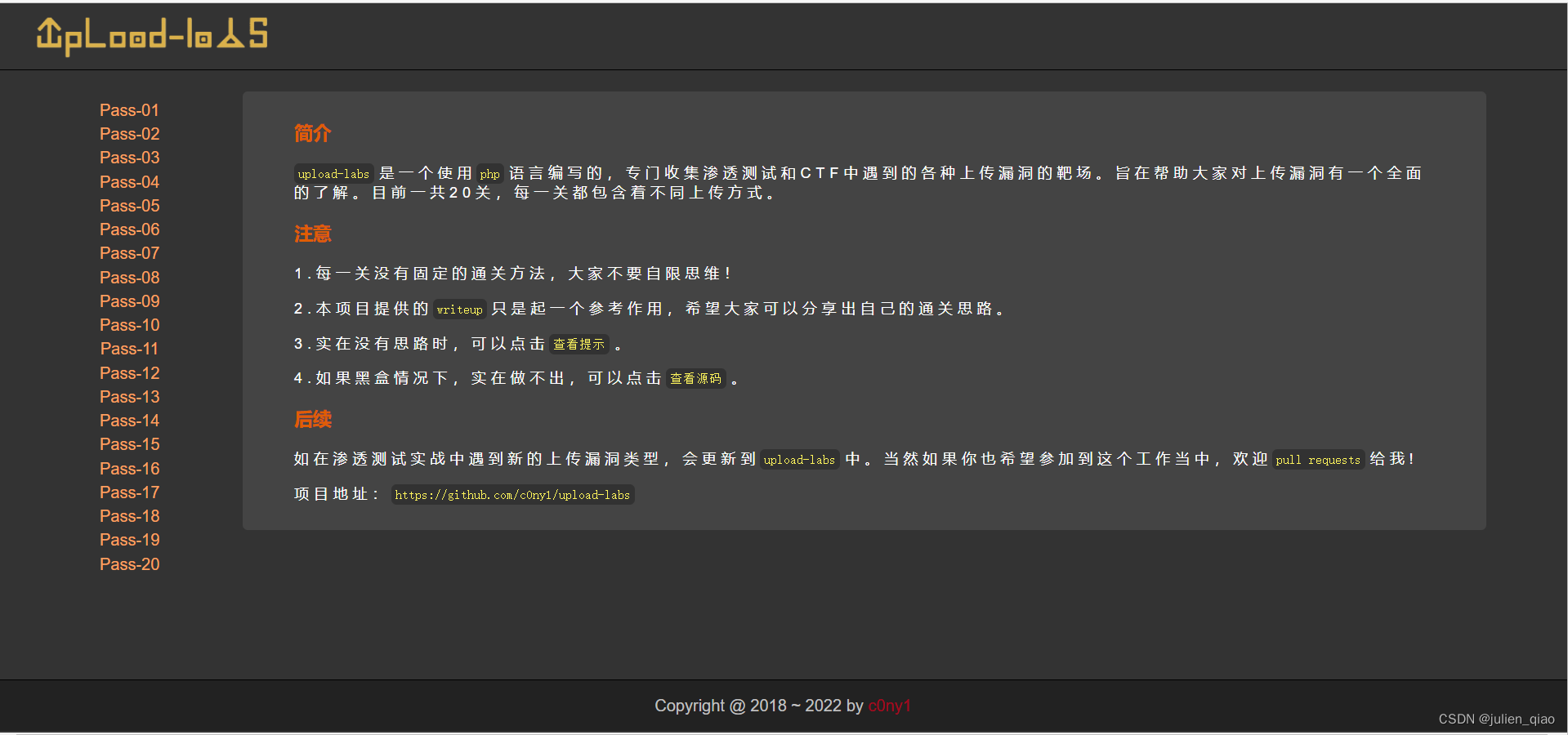Open Pass-15 challenge

pyautogui.click(x=128, y=444)
